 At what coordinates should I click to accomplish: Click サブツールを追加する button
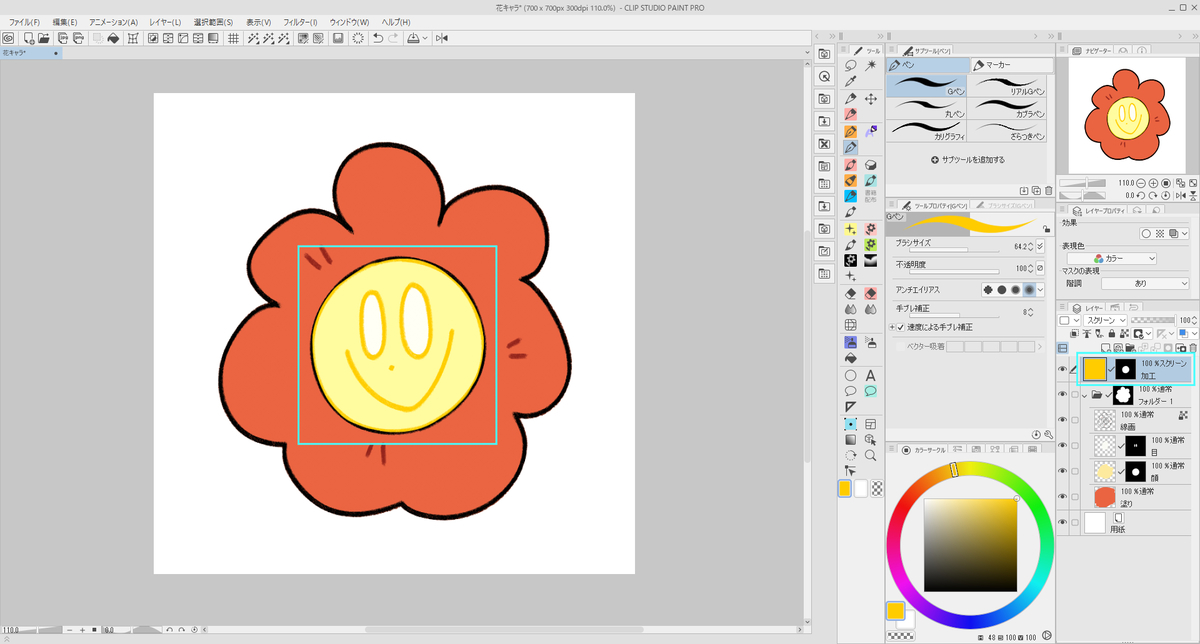coord(968,160)
